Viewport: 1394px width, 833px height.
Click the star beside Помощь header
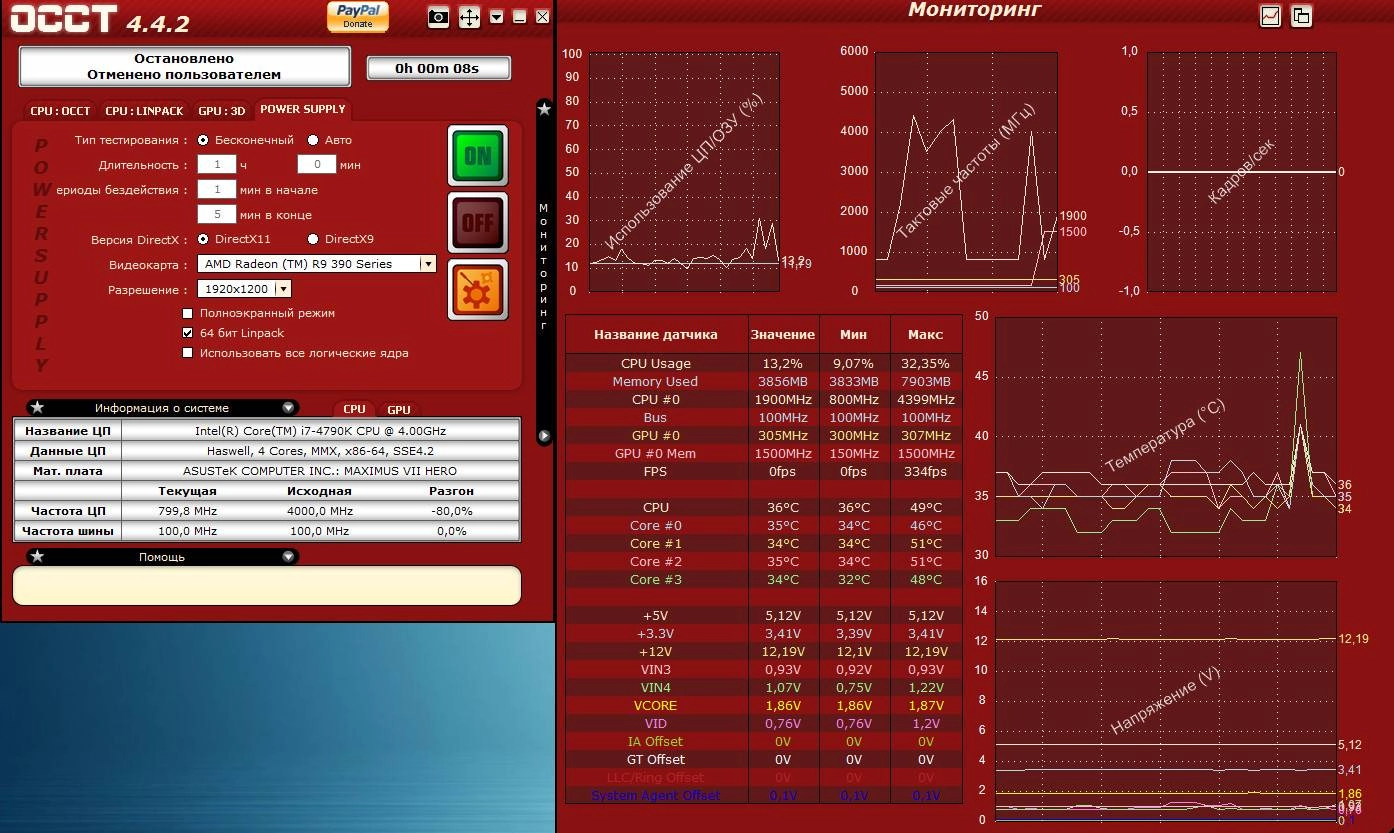pyautogui.click(x=37, y=557)
